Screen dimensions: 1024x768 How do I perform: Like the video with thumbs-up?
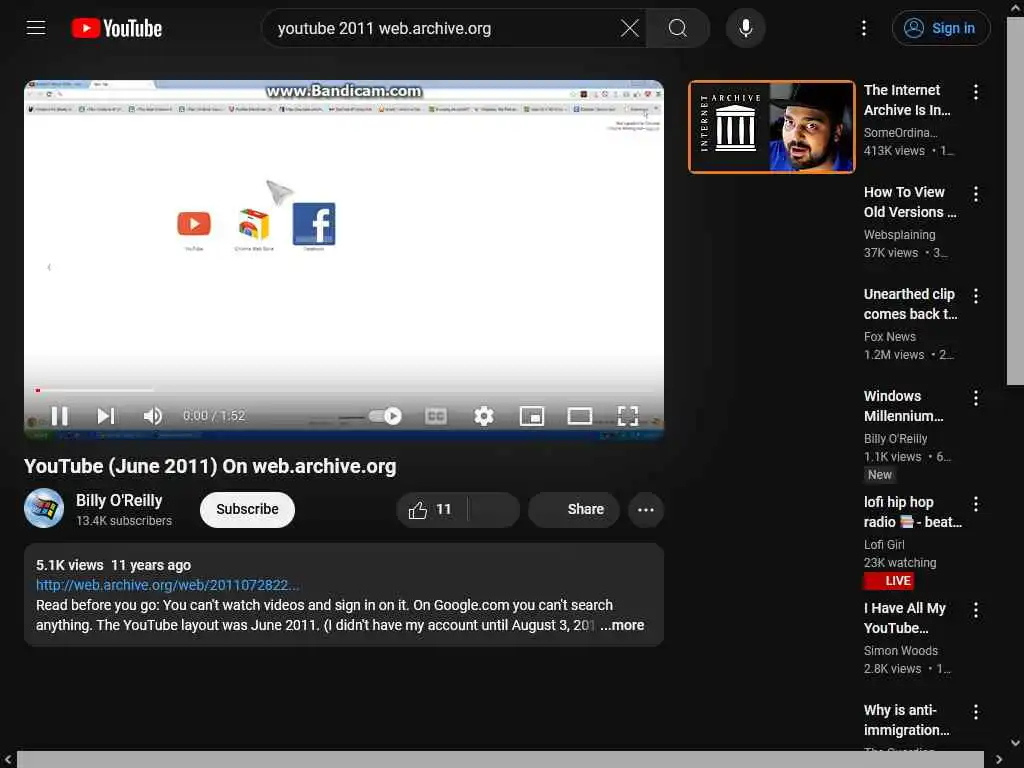(430, 509)
